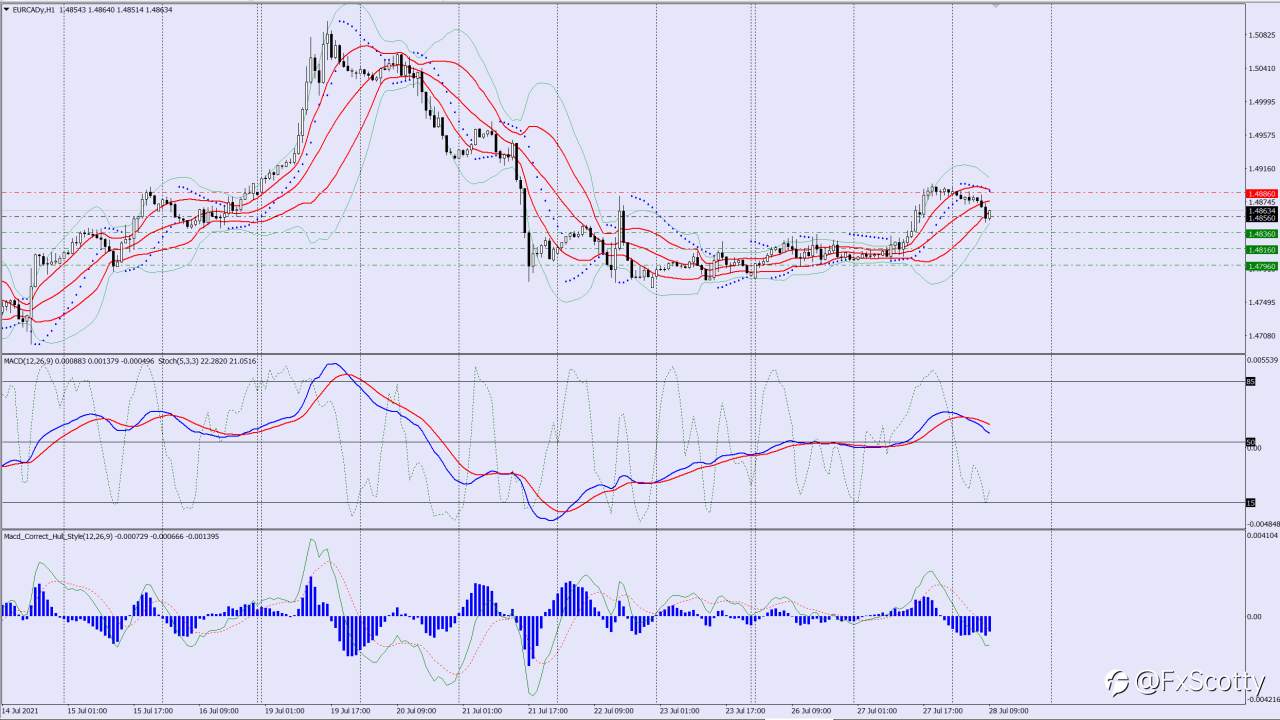Click the red 1.48860 price tag
Image resolution: width=1280 pixels, height=720 pixels.
coord(1262,193)
